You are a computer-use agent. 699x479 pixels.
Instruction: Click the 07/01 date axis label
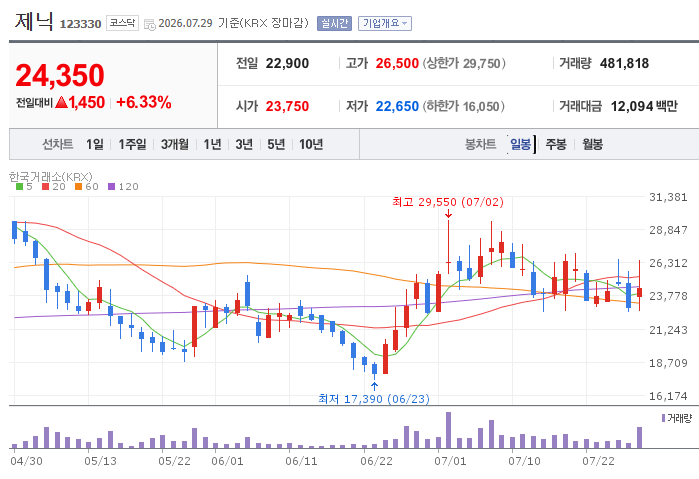click(450, 461)
